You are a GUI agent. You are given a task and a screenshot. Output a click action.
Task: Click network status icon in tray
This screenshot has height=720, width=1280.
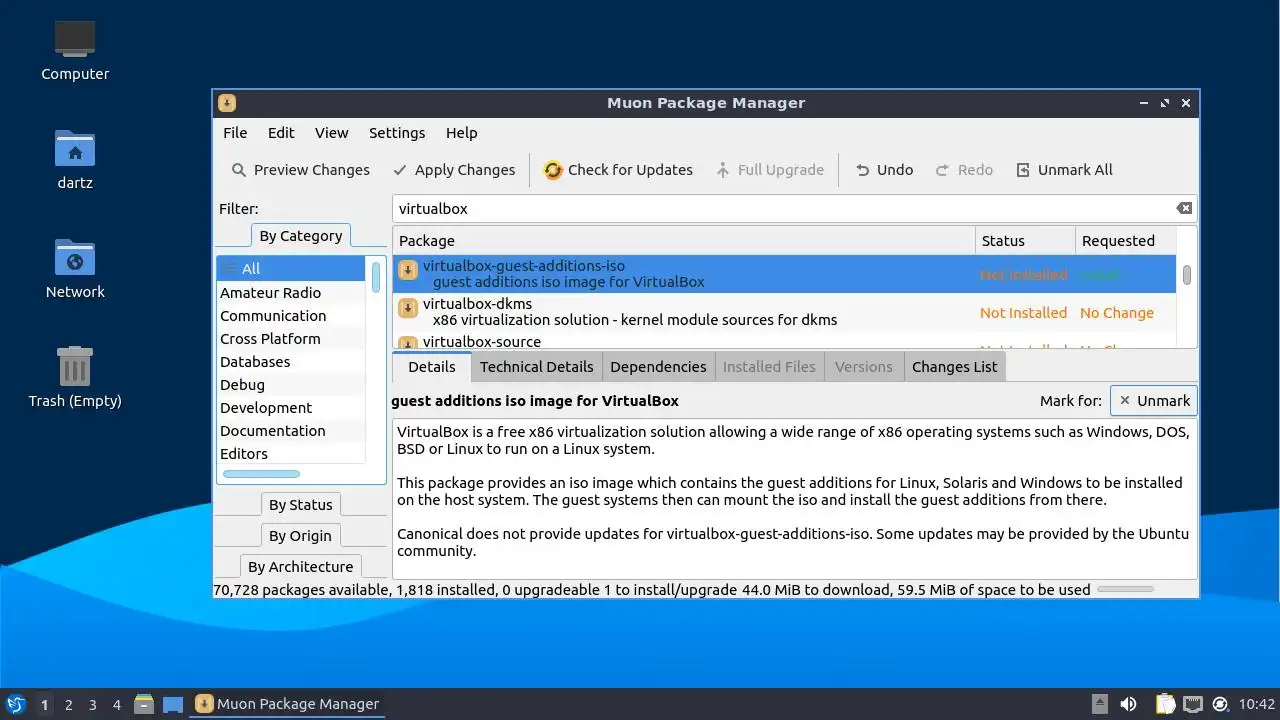1192,704
